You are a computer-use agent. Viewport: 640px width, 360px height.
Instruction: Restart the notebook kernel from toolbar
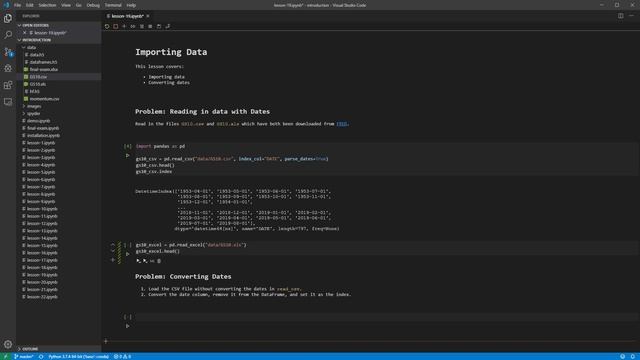pos(107,26)
